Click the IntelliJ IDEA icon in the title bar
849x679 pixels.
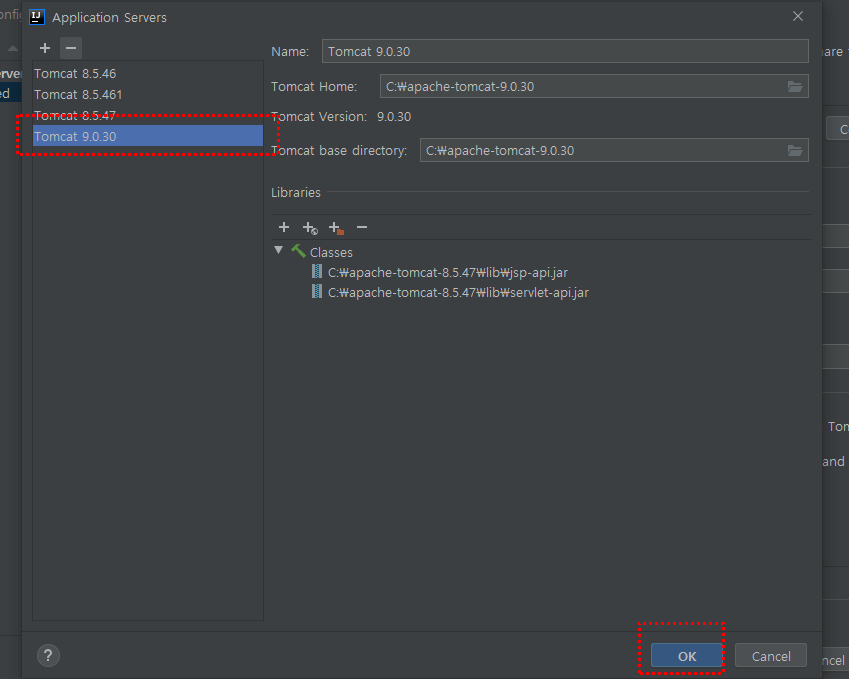(36, 17)
